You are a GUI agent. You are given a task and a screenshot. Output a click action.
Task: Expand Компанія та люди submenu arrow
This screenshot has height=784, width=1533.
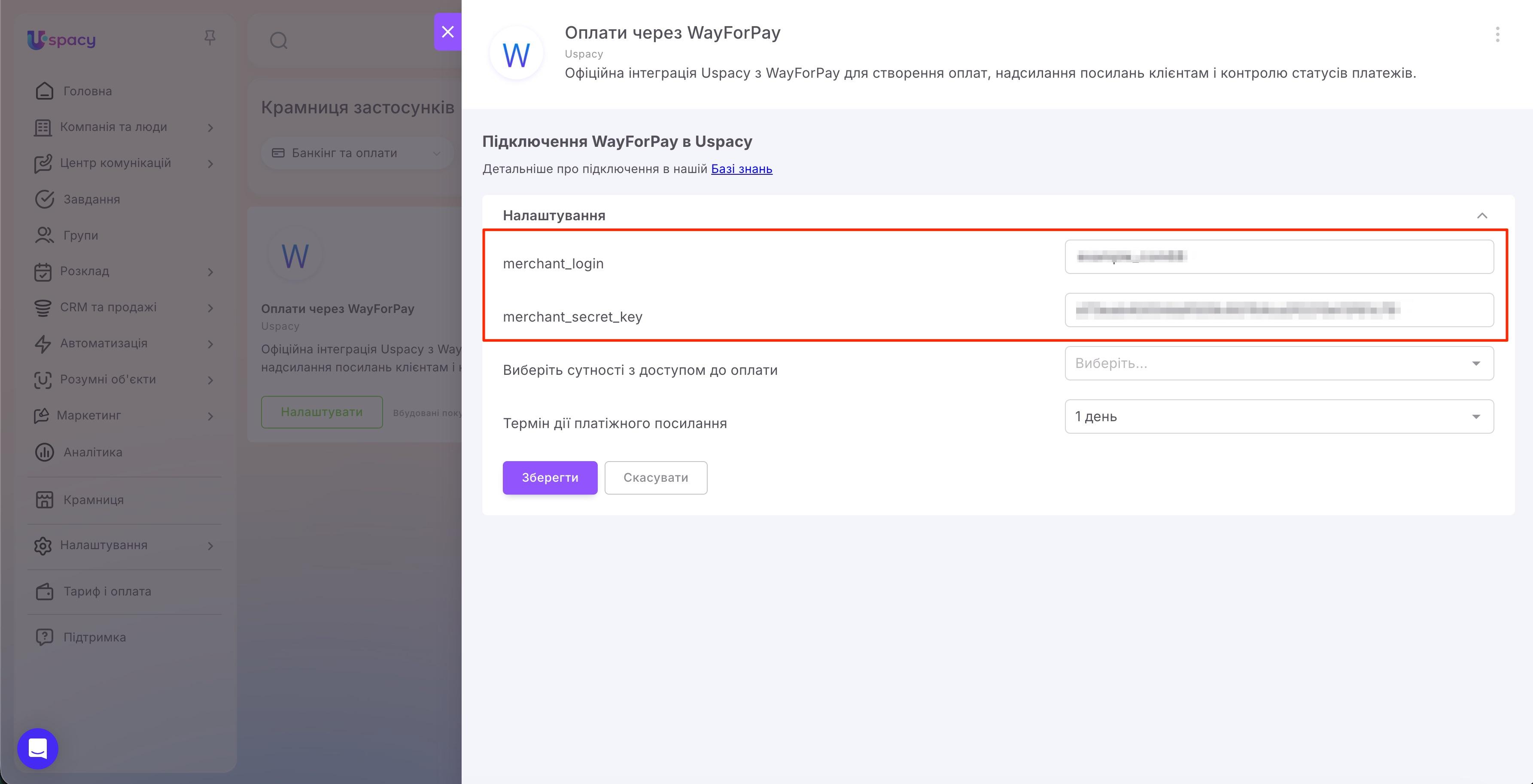pos(210,128)
